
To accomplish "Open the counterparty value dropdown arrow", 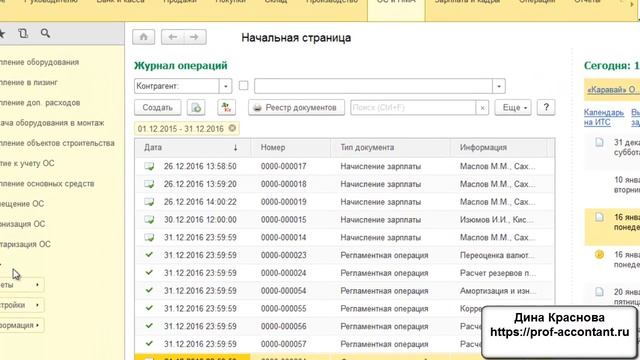I will tap(499, 86).
